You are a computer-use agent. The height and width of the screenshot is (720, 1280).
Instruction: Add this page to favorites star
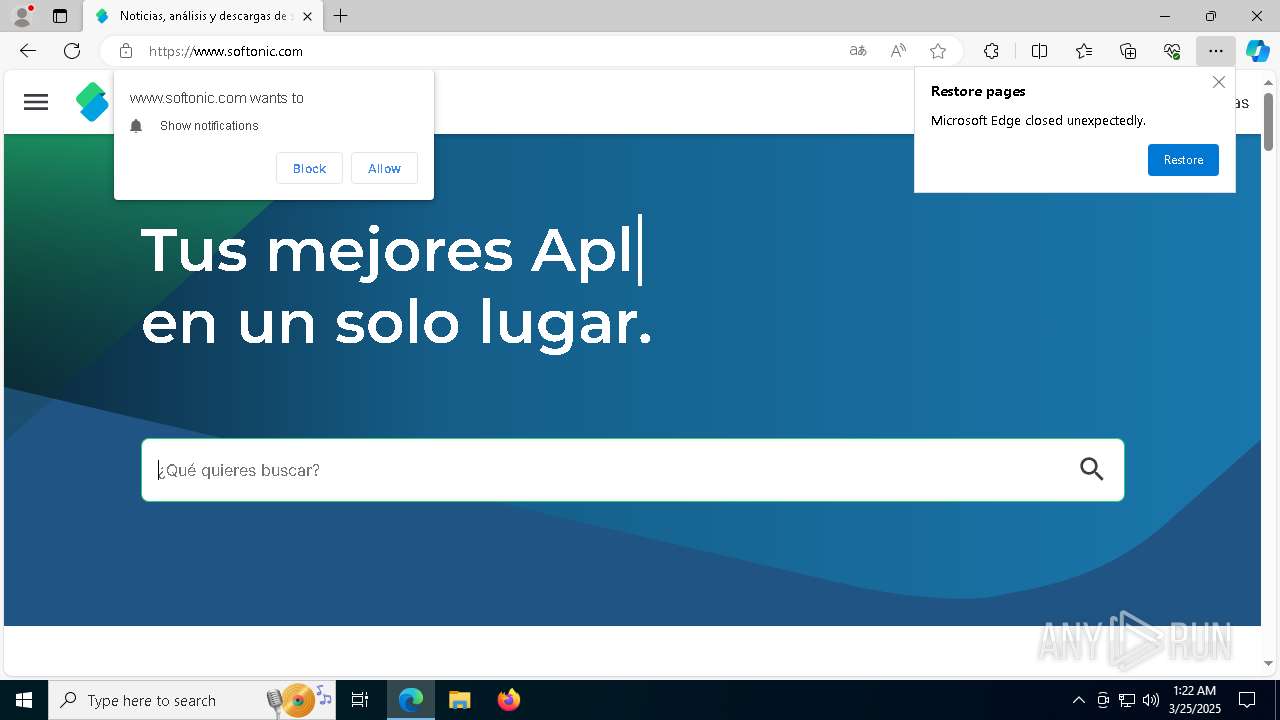pos(937,51)
